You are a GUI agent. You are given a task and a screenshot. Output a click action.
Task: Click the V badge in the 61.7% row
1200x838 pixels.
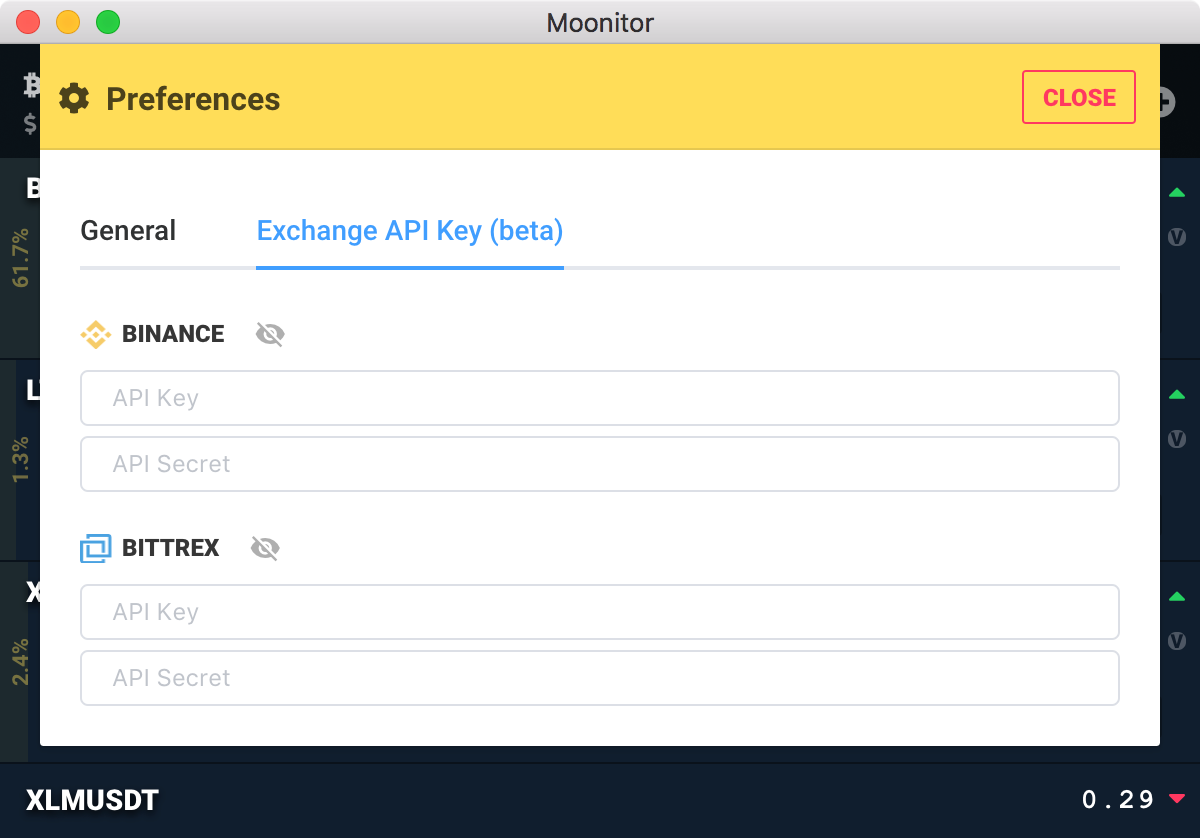1177,238
